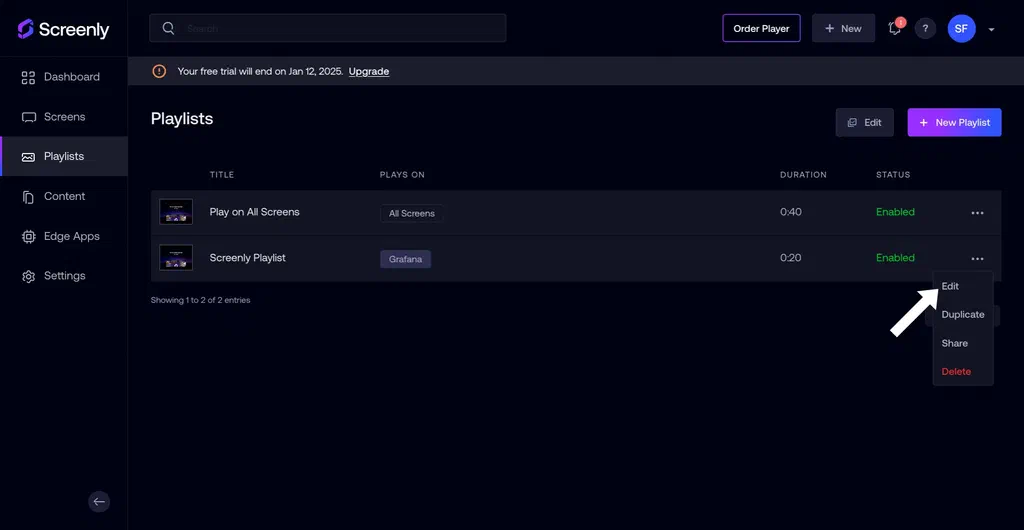The height and width of the screenshot is (530, 1024).
Task: Click Showing 1 to 2 entries text
Action: pyautogui.click(x=200, y=300)
